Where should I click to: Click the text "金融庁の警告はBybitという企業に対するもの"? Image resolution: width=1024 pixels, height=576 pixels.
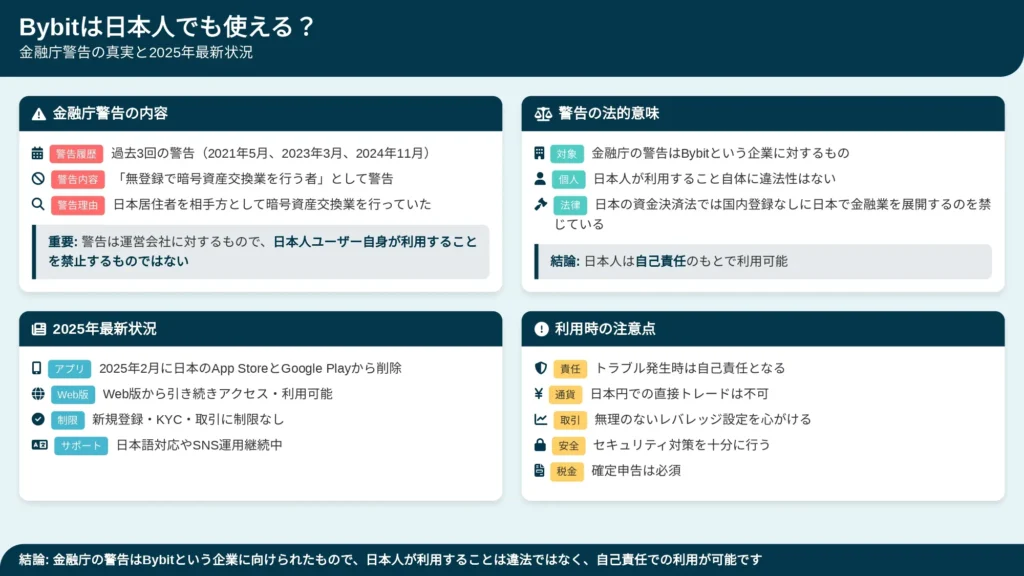click(720, 153)
